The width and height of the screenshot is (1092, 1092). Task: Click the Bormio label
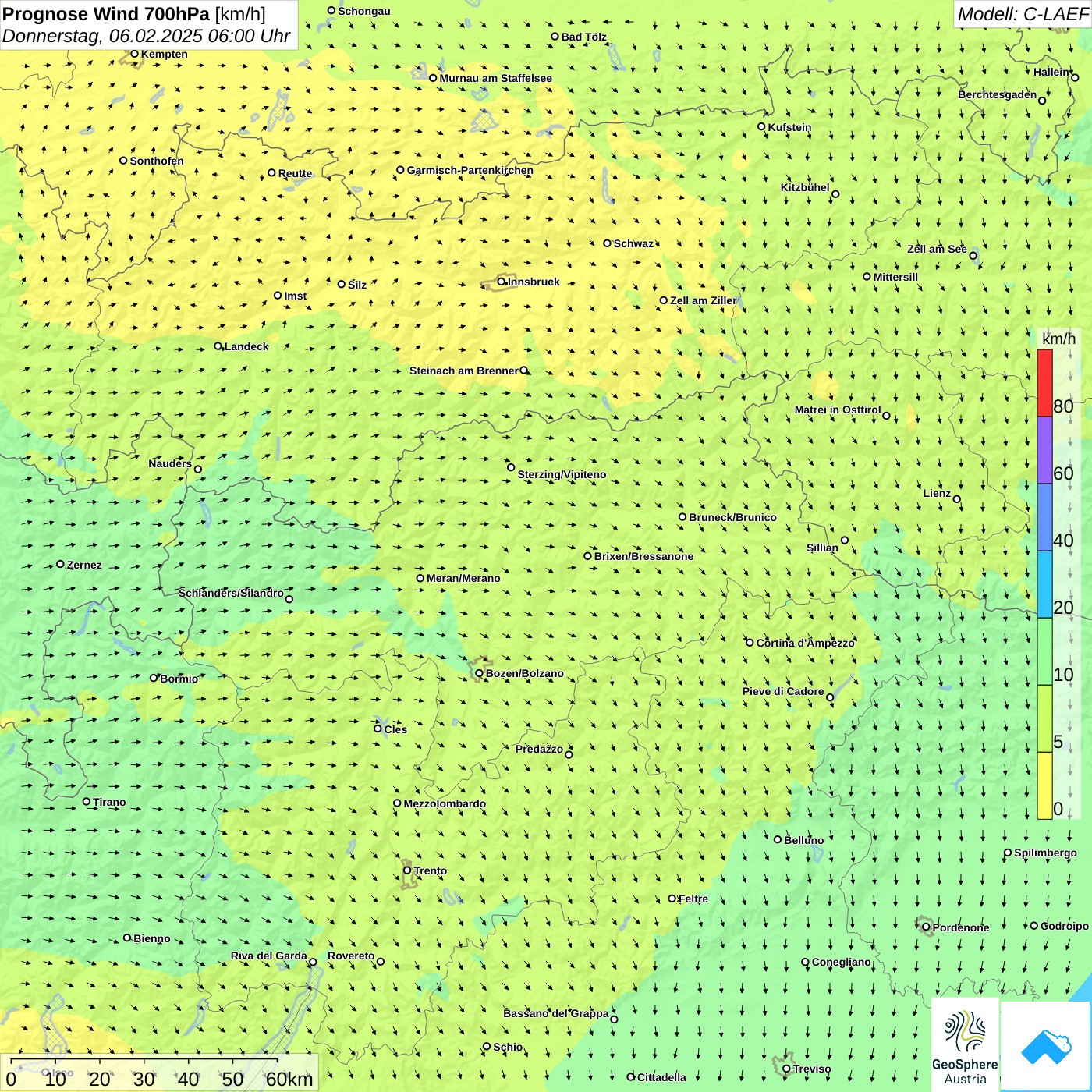click(x=179, y=679)
